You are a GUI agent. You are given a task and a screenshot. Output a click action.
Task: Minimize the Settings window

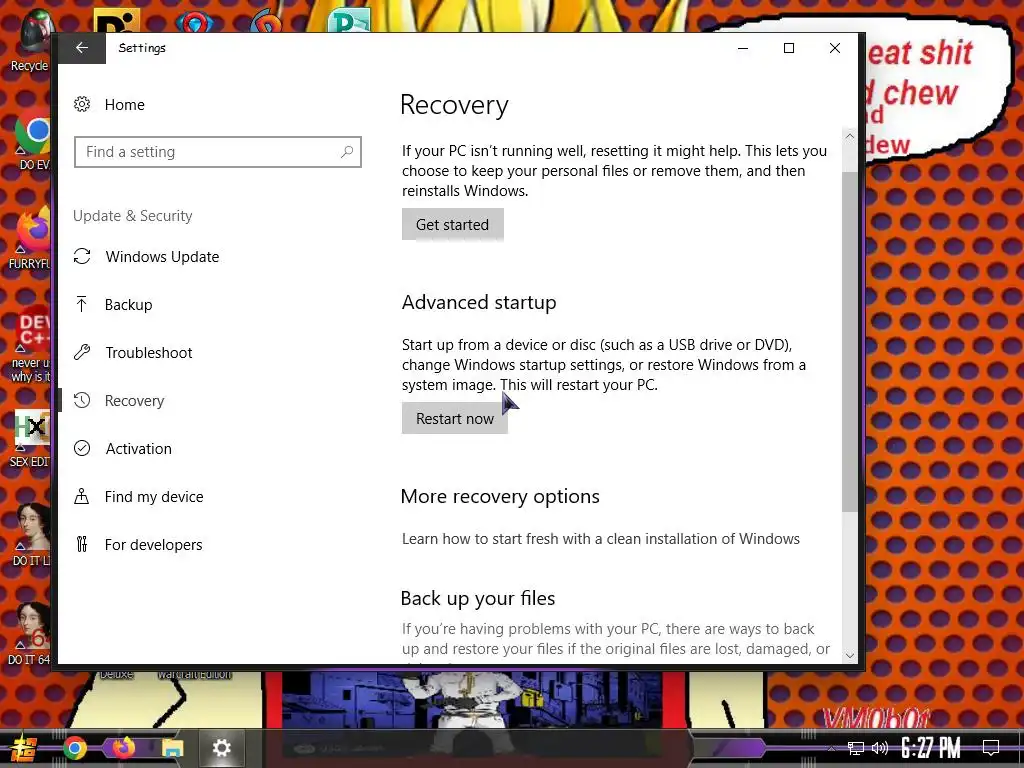coord(743,48)
